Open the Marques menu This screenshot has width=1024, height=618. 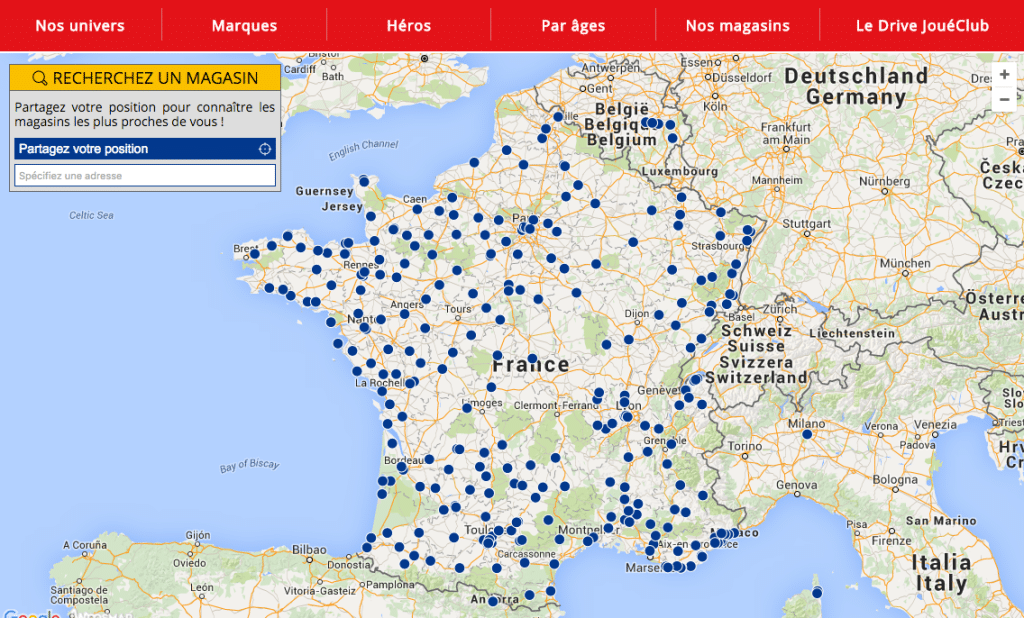pyautogui.click(x=244, y=25)
